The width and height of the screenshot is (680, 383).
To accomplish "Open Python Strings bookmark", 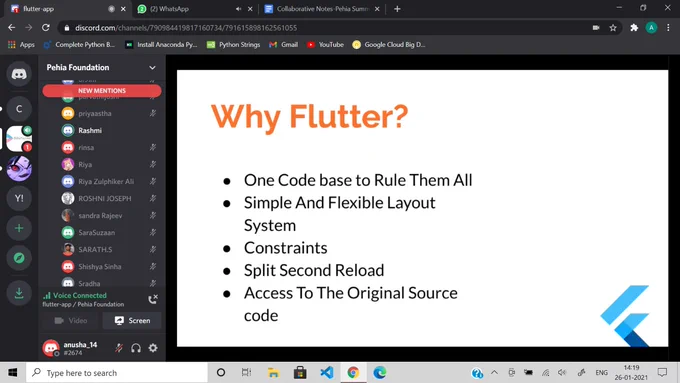I will [234, 45].
